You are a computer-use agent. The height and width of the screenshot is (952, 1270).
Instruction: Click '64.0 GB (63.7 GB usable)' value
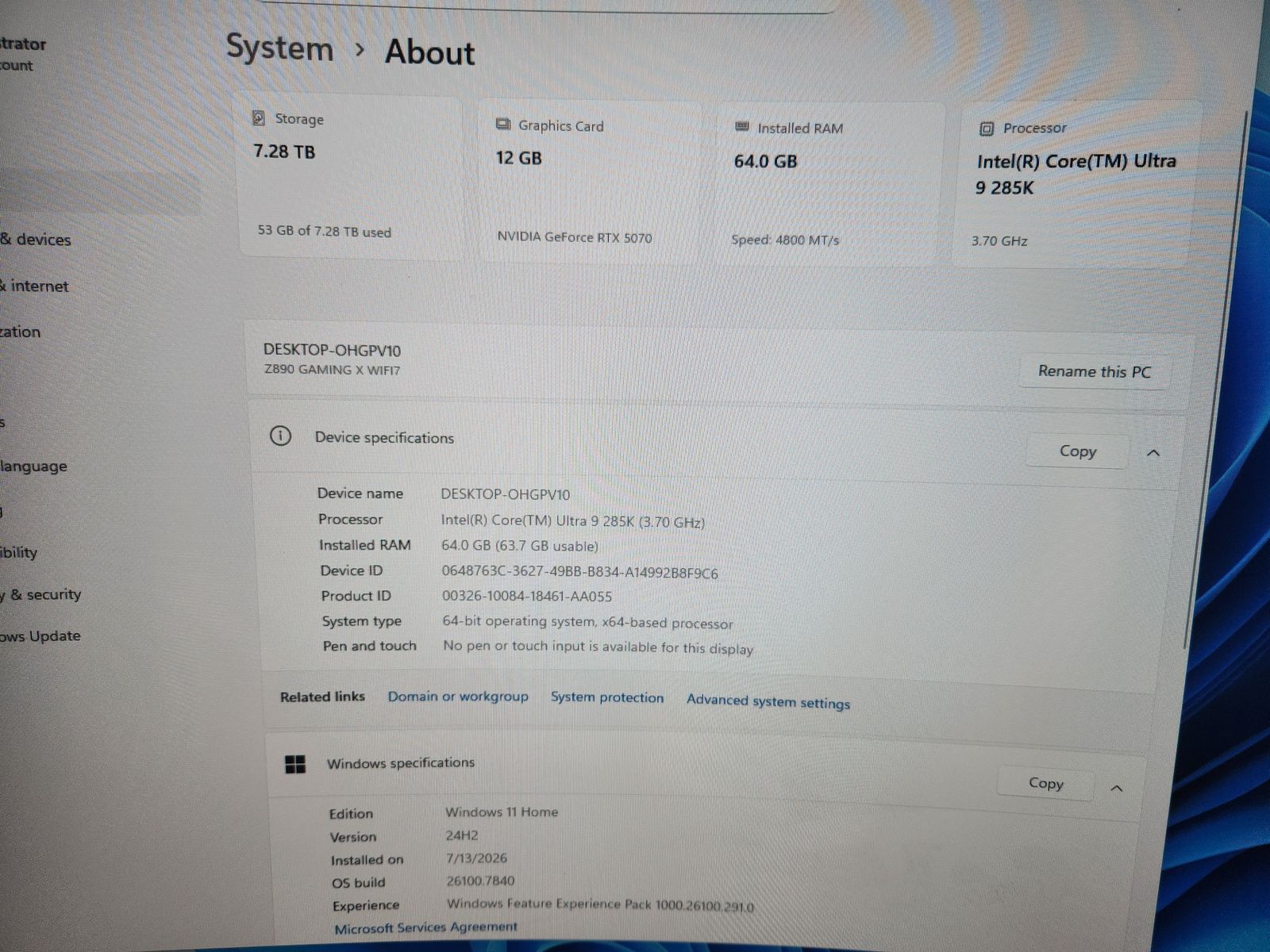click(520, 546)
